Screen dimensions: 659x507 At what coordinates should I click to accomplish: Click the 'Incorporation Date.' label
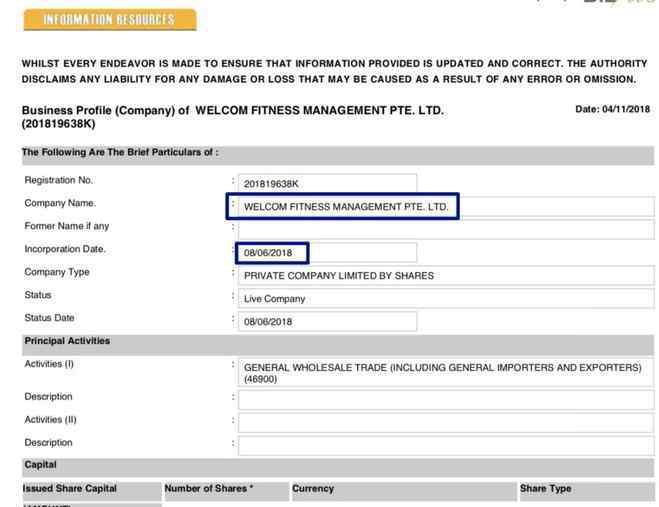pyautogui.click(x=65, y=249)
